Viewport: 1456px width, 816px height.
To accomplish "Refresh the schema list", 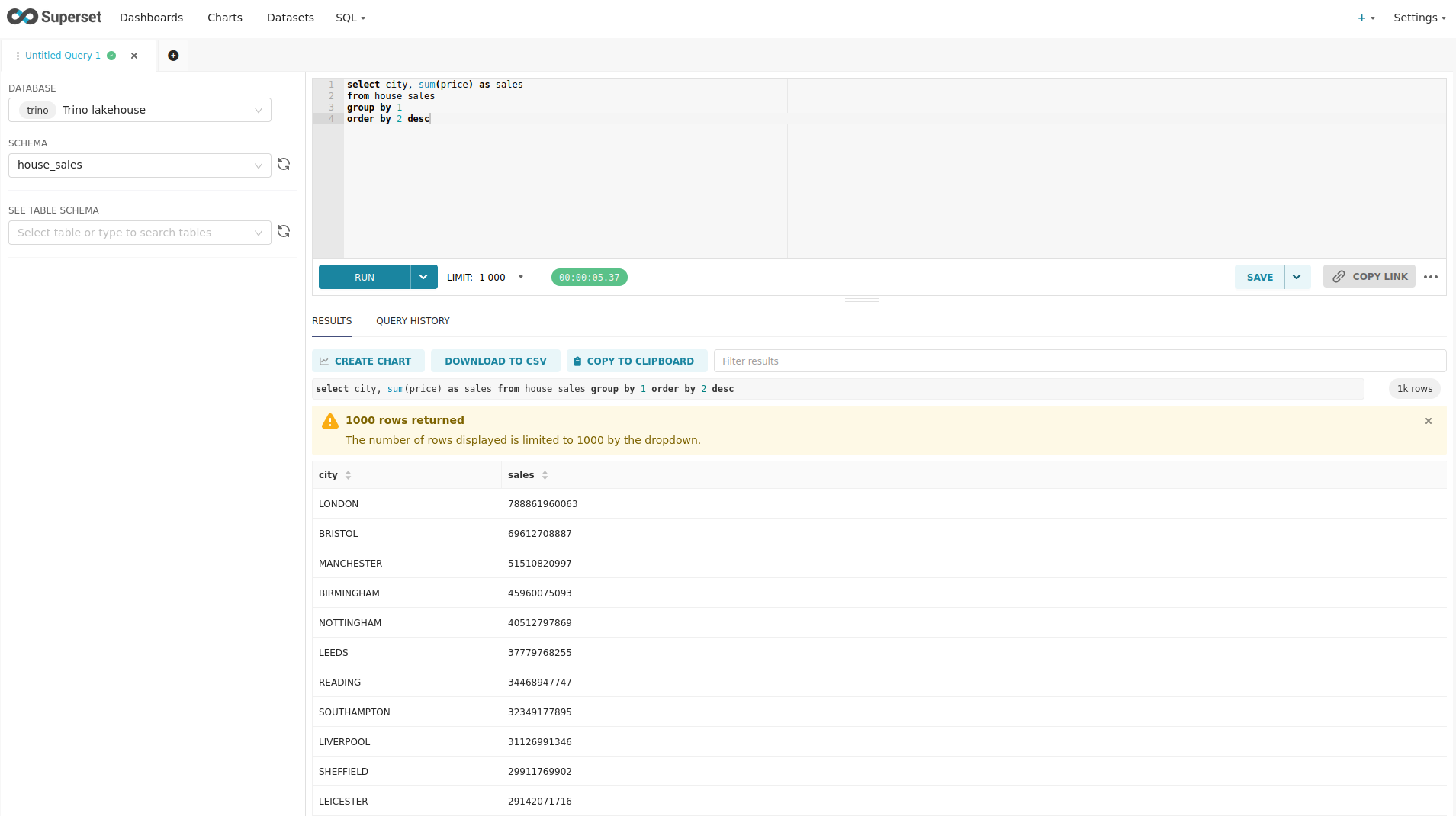I will click(284, 165).
